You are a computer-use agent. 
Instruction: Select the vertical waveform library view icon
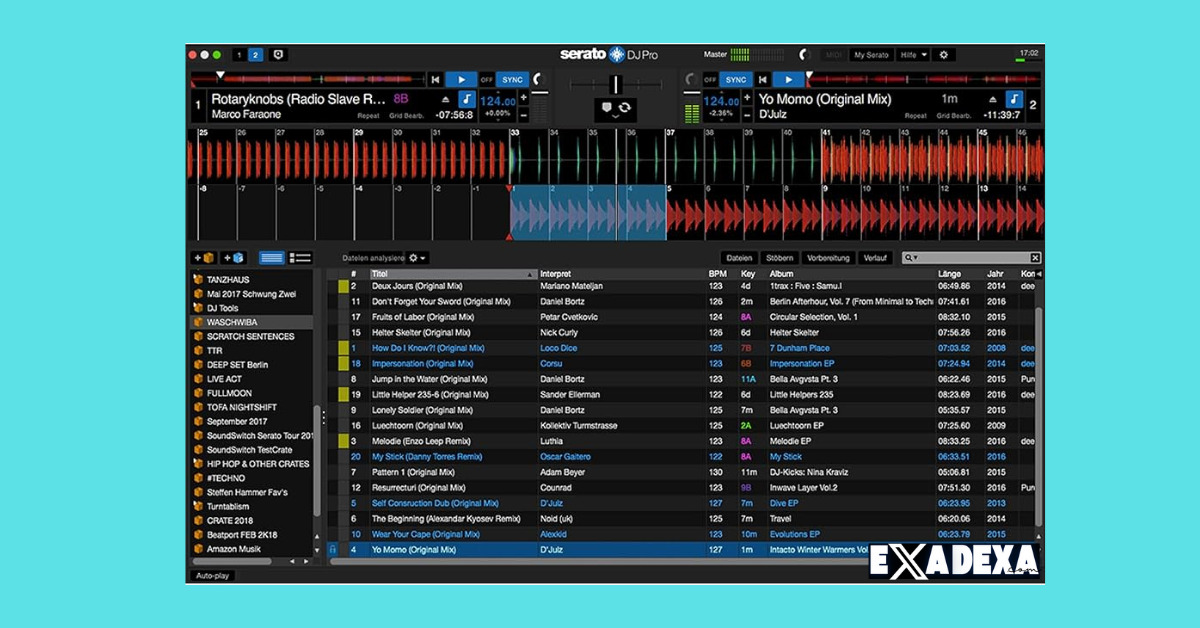point(273,257)
